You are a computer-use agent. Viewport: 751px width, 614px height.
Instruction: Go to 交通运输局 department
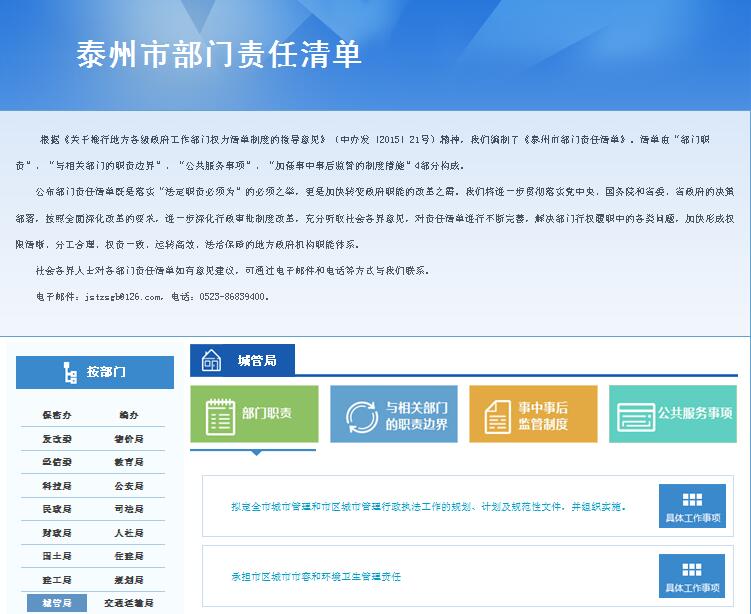point(128,603)
